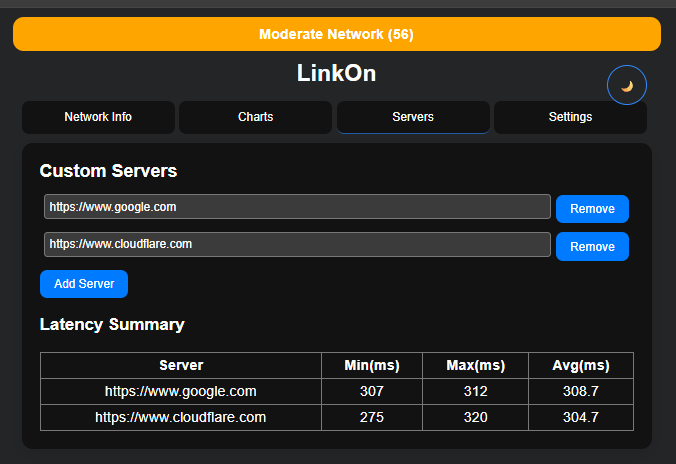Click the Max(ms) column header
This screenshot has width=676, height=464.
(476, 365)
